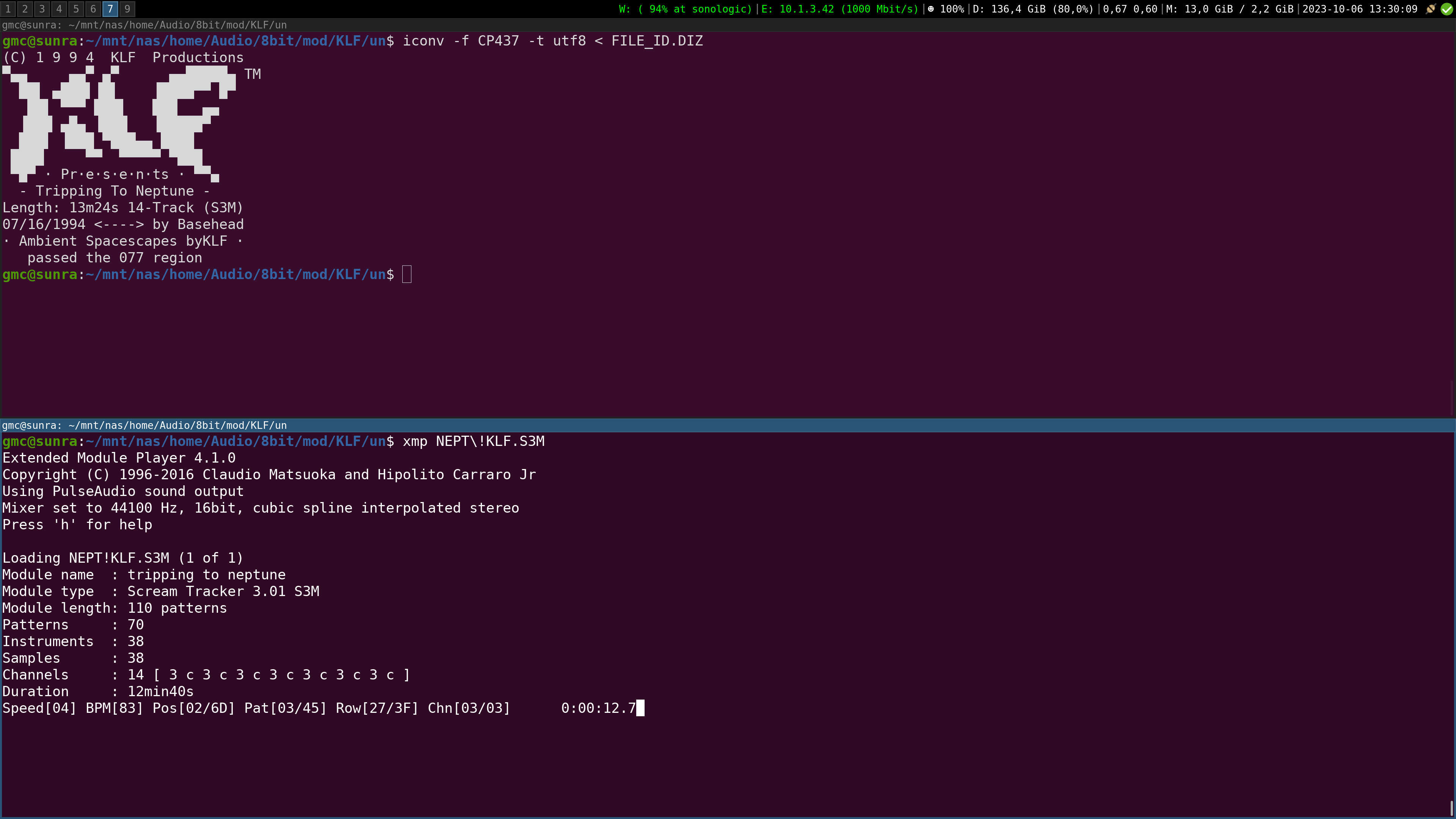Click 'passed the 077 region' line
Image resolution: width=1456 pixels, height=819 pixels.
(115, 258)
